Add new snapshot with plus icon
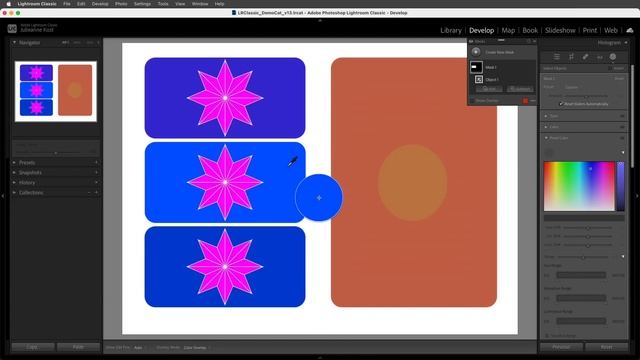 tap(96, 173)
